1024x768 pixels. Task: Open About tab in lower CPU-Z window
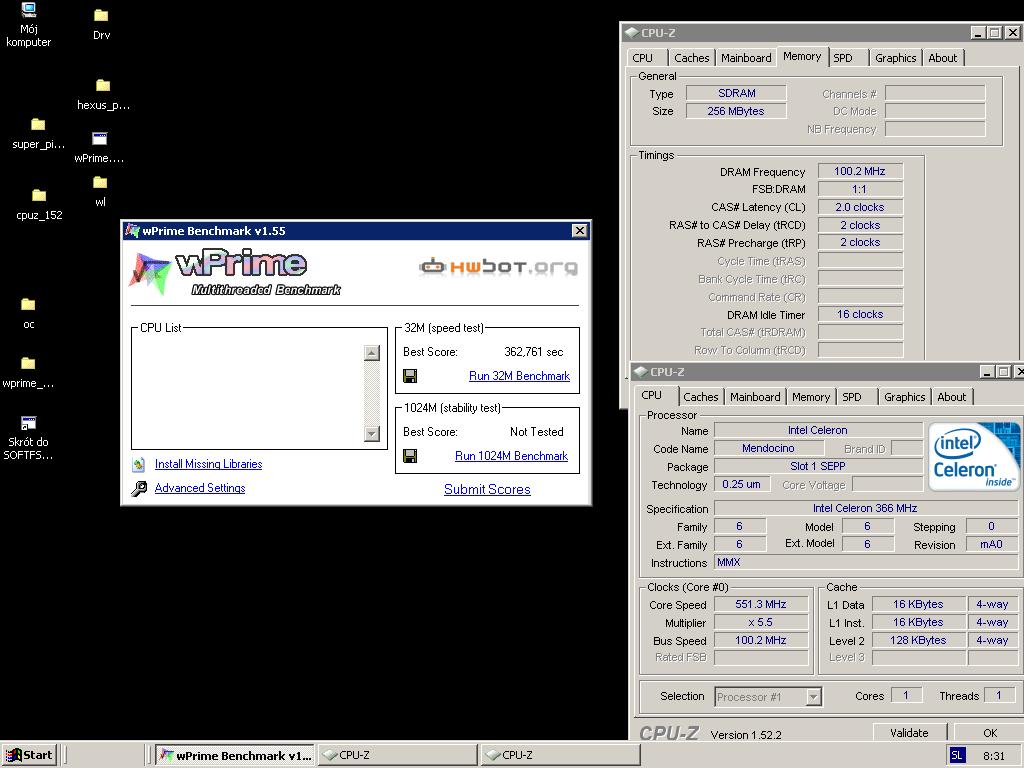pyautogui.click(x=952, y=396)
